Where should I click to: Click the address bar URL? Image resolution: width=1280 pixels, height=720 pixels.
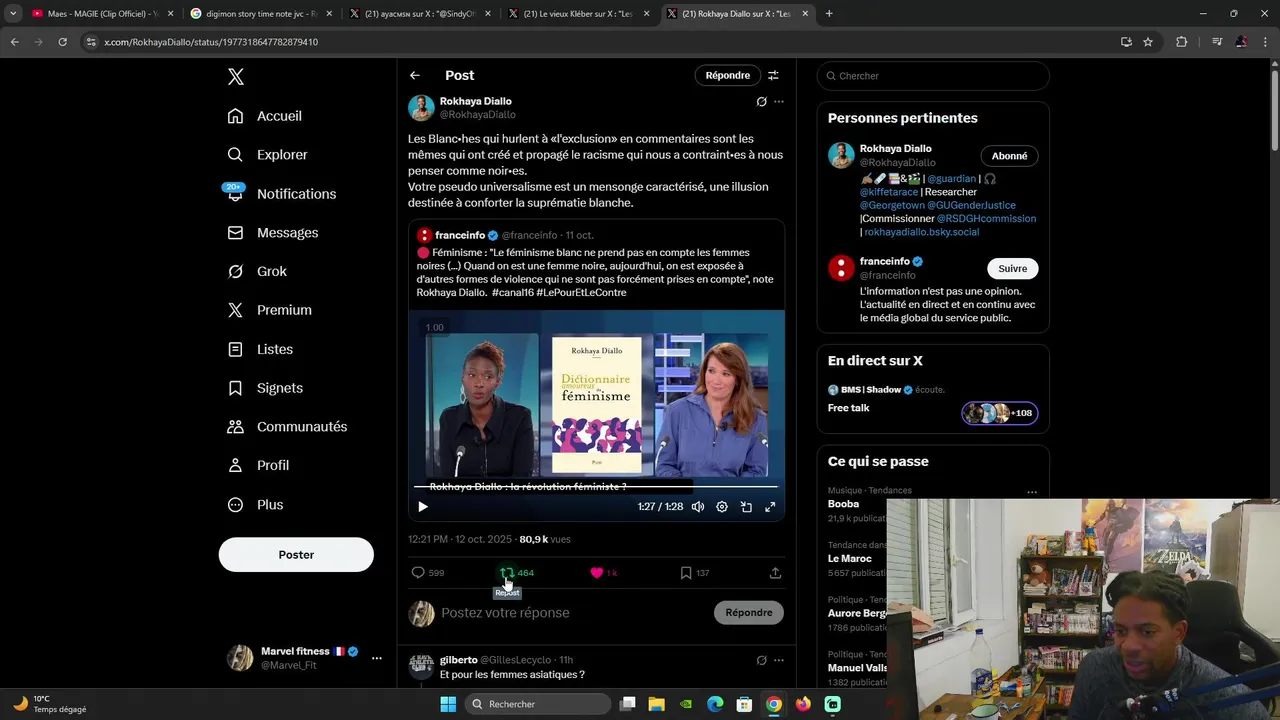pos(211,42)
